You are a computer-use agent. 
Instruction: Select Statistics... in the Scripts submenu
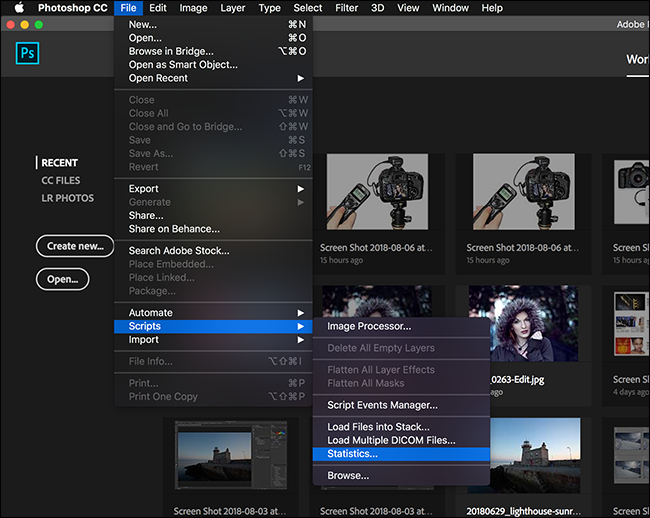click(352, 454)
